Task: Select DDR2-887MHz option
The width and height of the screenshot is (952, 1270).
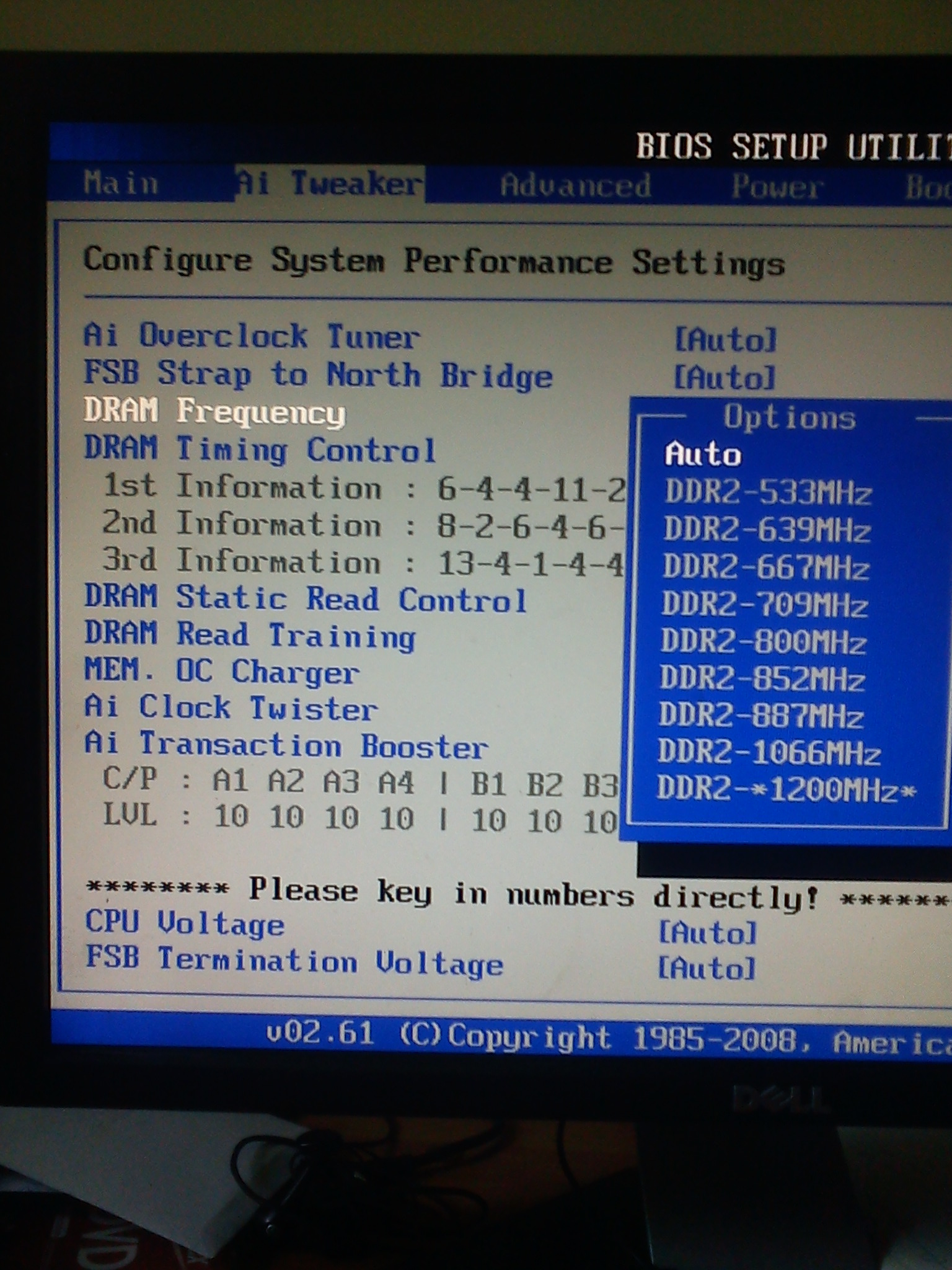Action: (x=761, y=716)
